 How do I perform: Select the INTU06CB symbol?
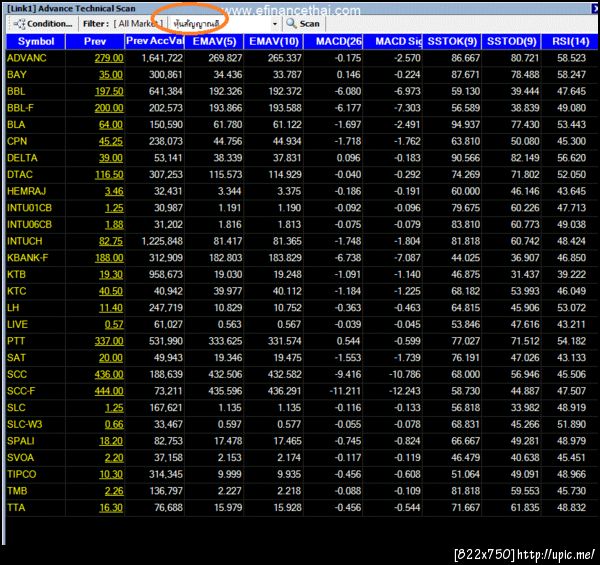coord(29,225)
